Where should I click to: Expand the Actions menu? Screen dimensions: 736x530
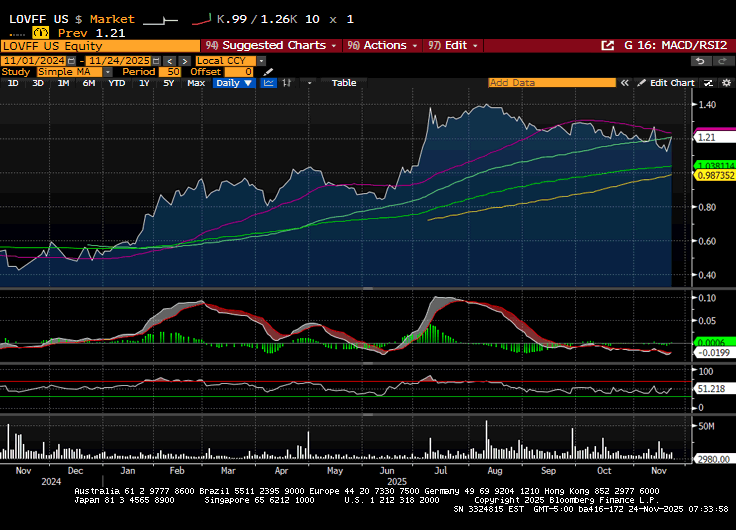382,46
